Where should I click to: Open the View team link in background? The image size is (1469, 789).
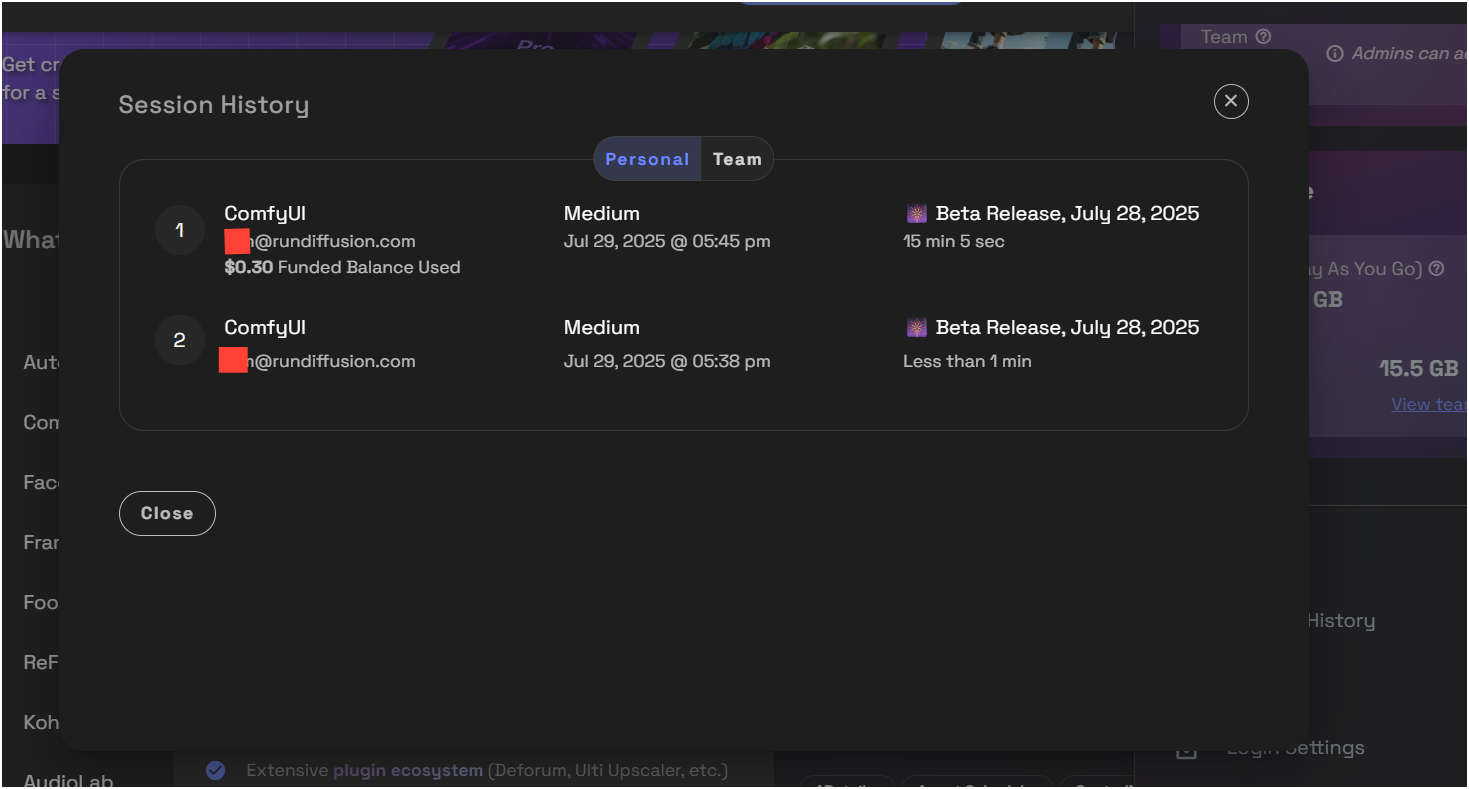1429,404
